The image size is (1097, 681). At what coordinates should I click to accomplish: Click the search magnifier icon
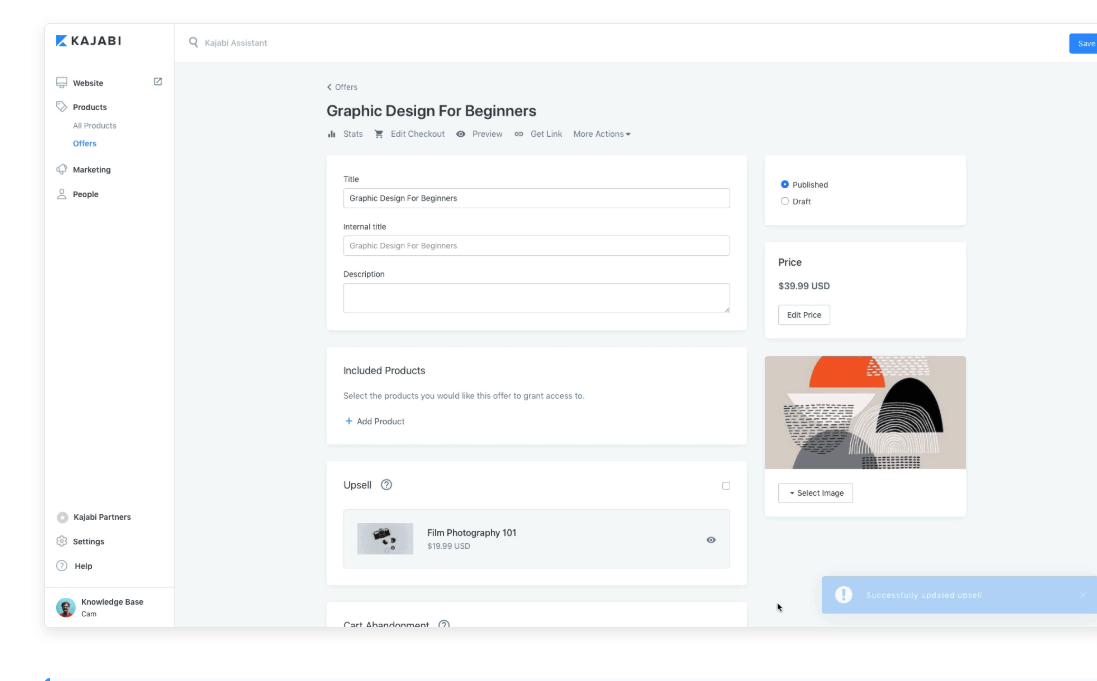(x=193, y=43)
